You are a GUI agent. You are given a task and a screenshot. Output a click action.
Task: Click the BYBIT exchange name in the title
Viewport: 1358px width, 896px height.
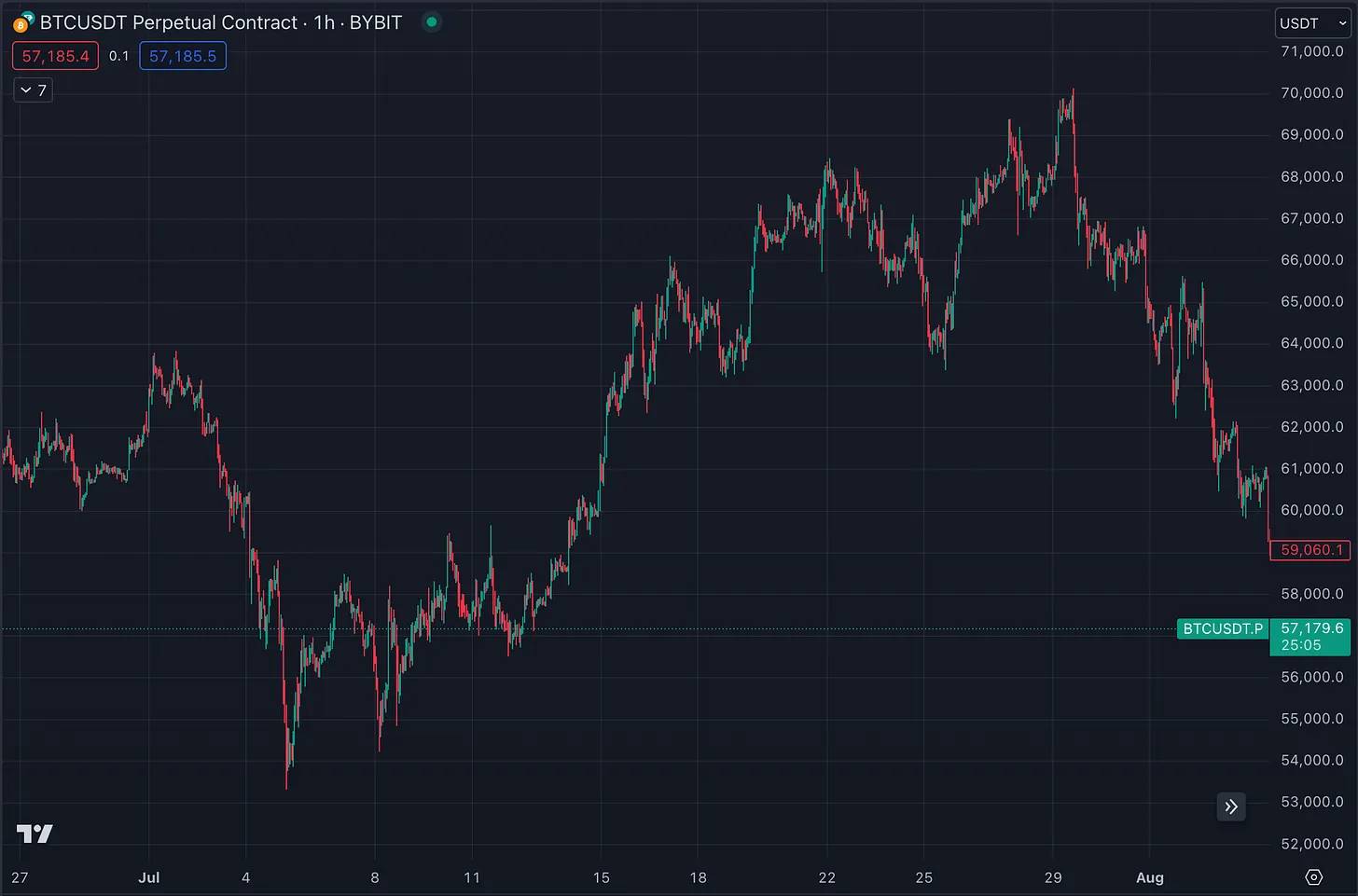(377, 22)
